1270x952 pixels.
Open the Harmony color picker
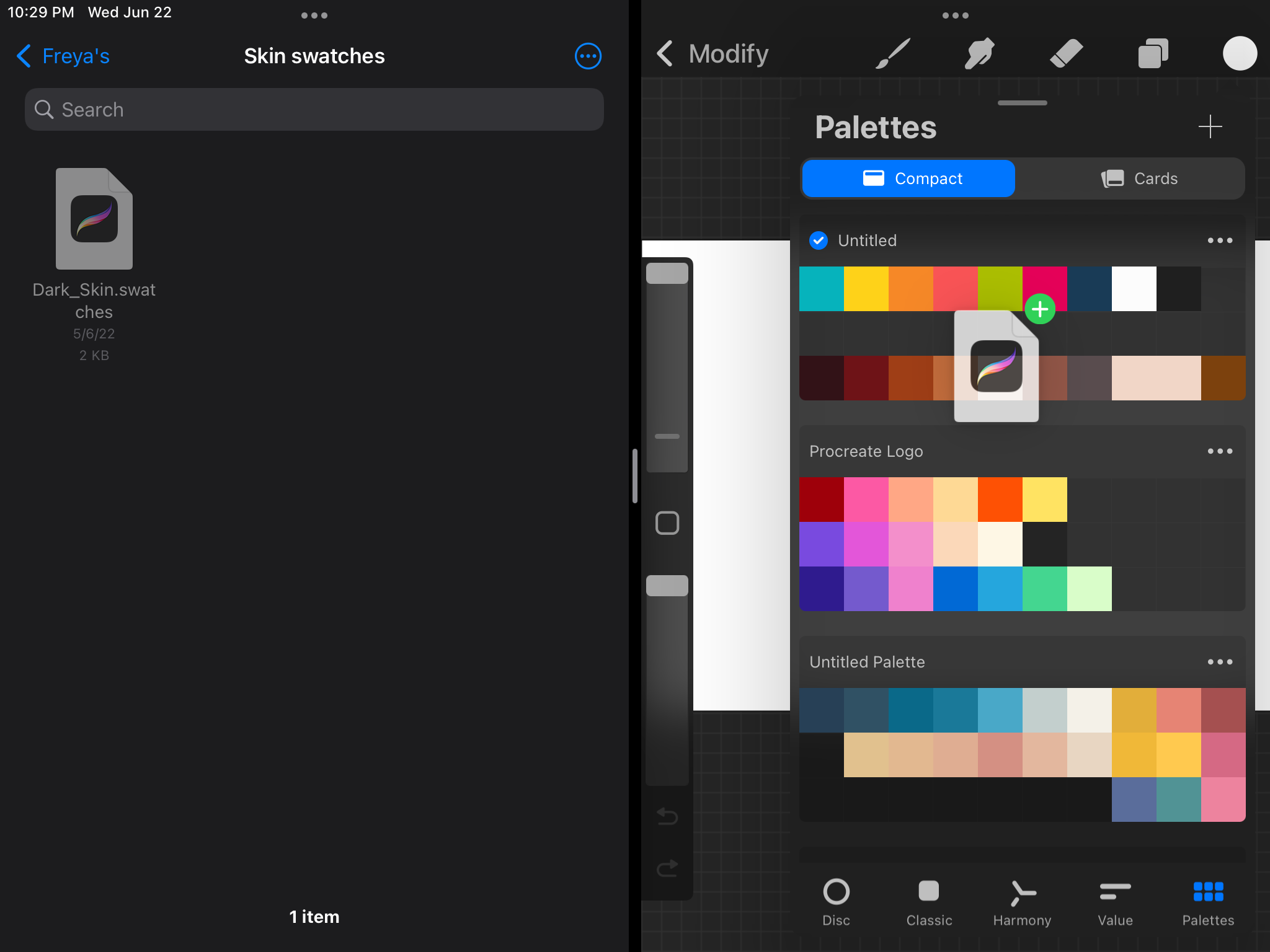[1021, 902]
